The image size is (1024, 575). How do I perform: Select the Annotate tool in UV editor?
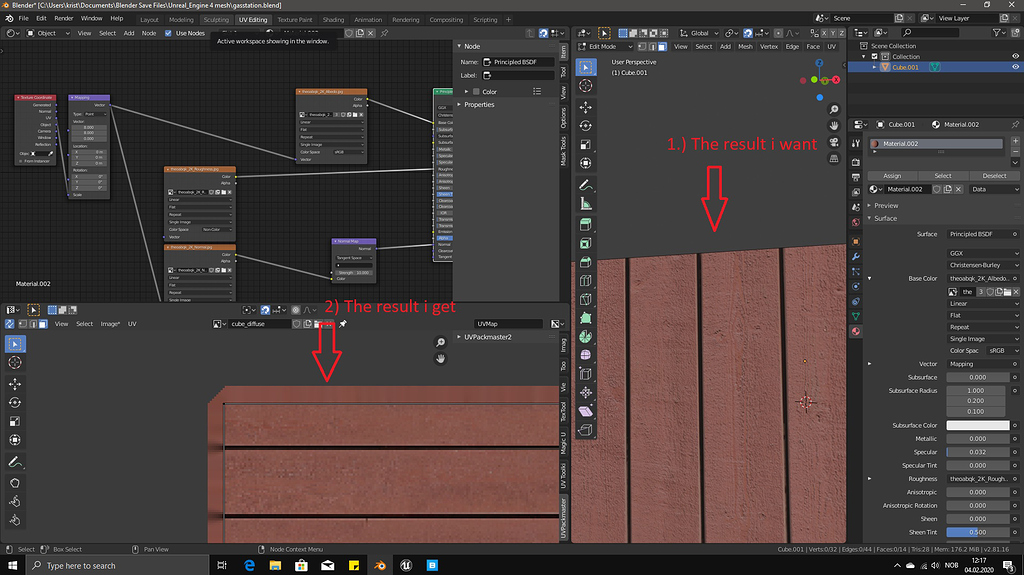tap(15, 463)
